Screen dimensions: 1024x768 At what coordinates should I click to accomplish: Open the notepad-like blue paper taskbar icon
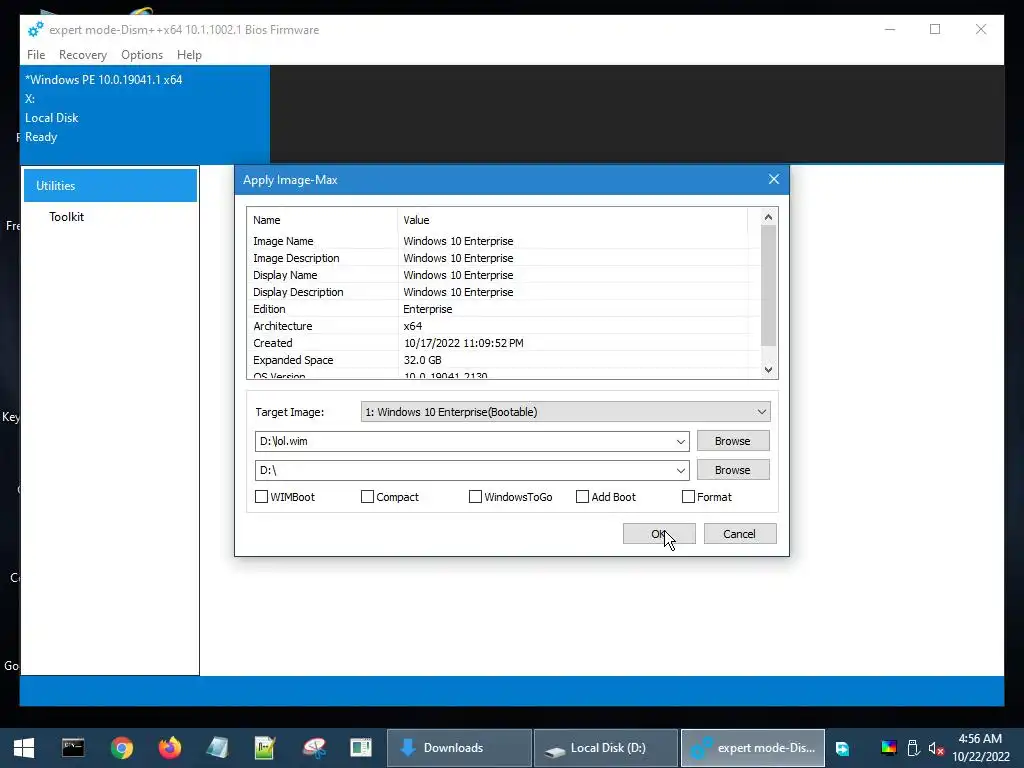coord(217,748)
